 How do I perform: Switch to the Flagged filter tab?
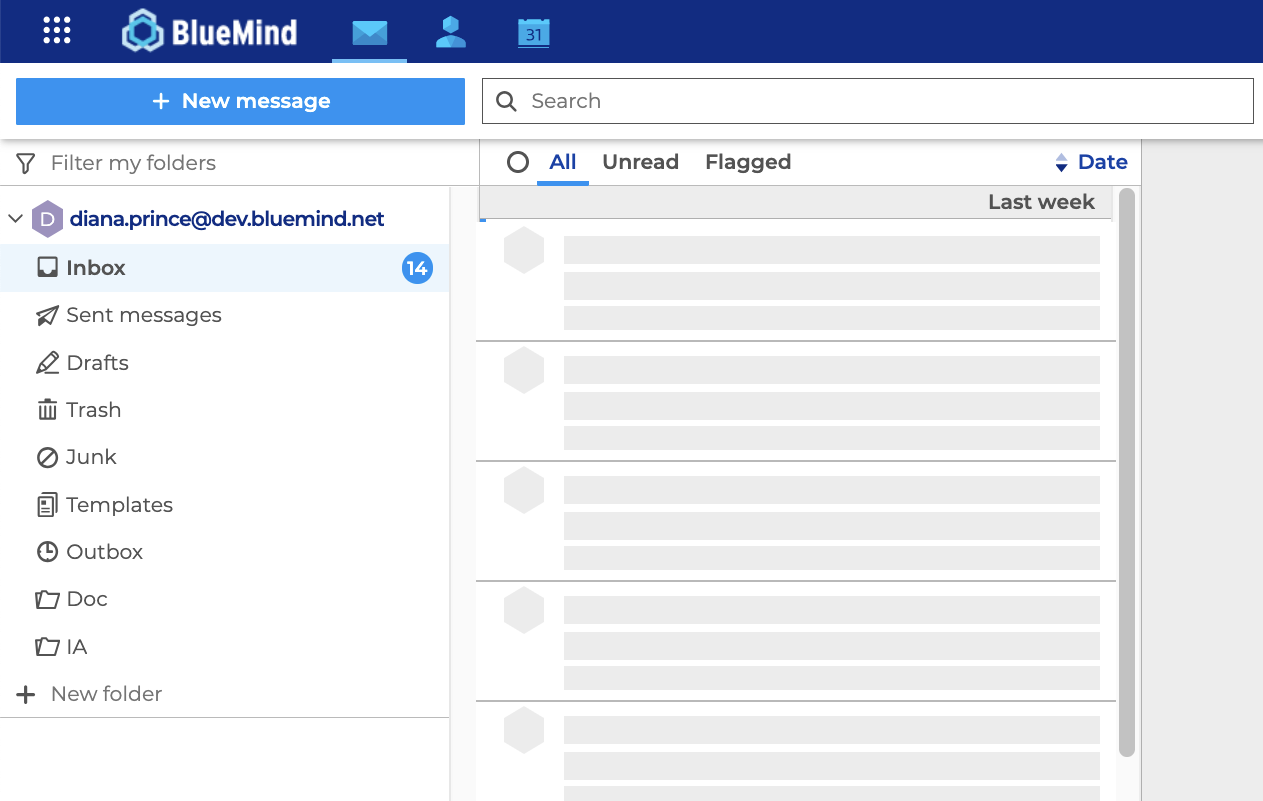748,162
